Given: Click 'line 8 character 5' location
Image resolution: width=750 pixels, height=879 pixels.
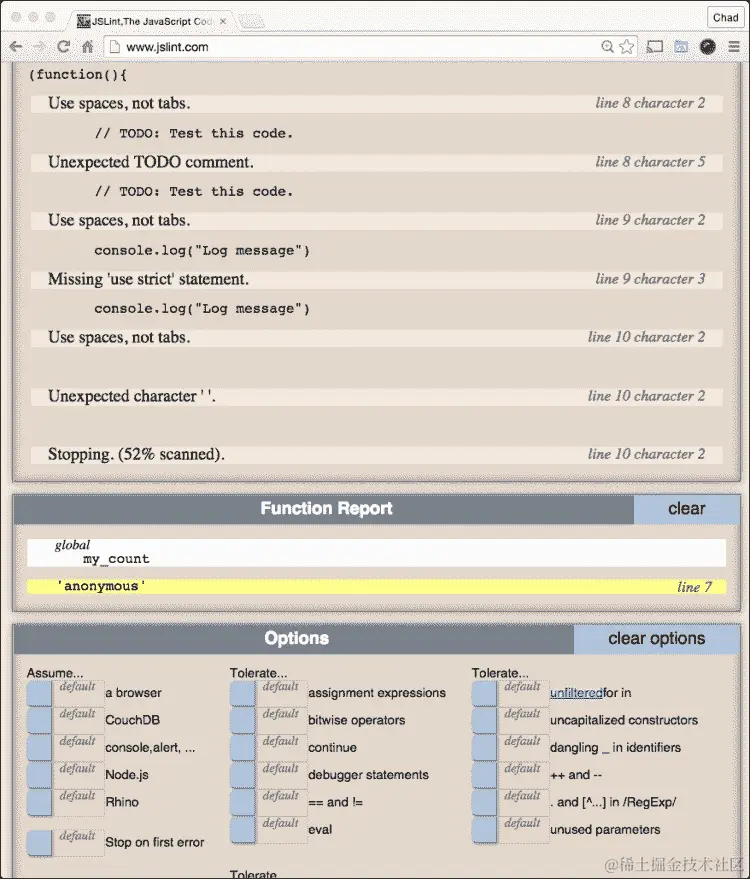Looking at the screenshot, I should click(650, 162).
